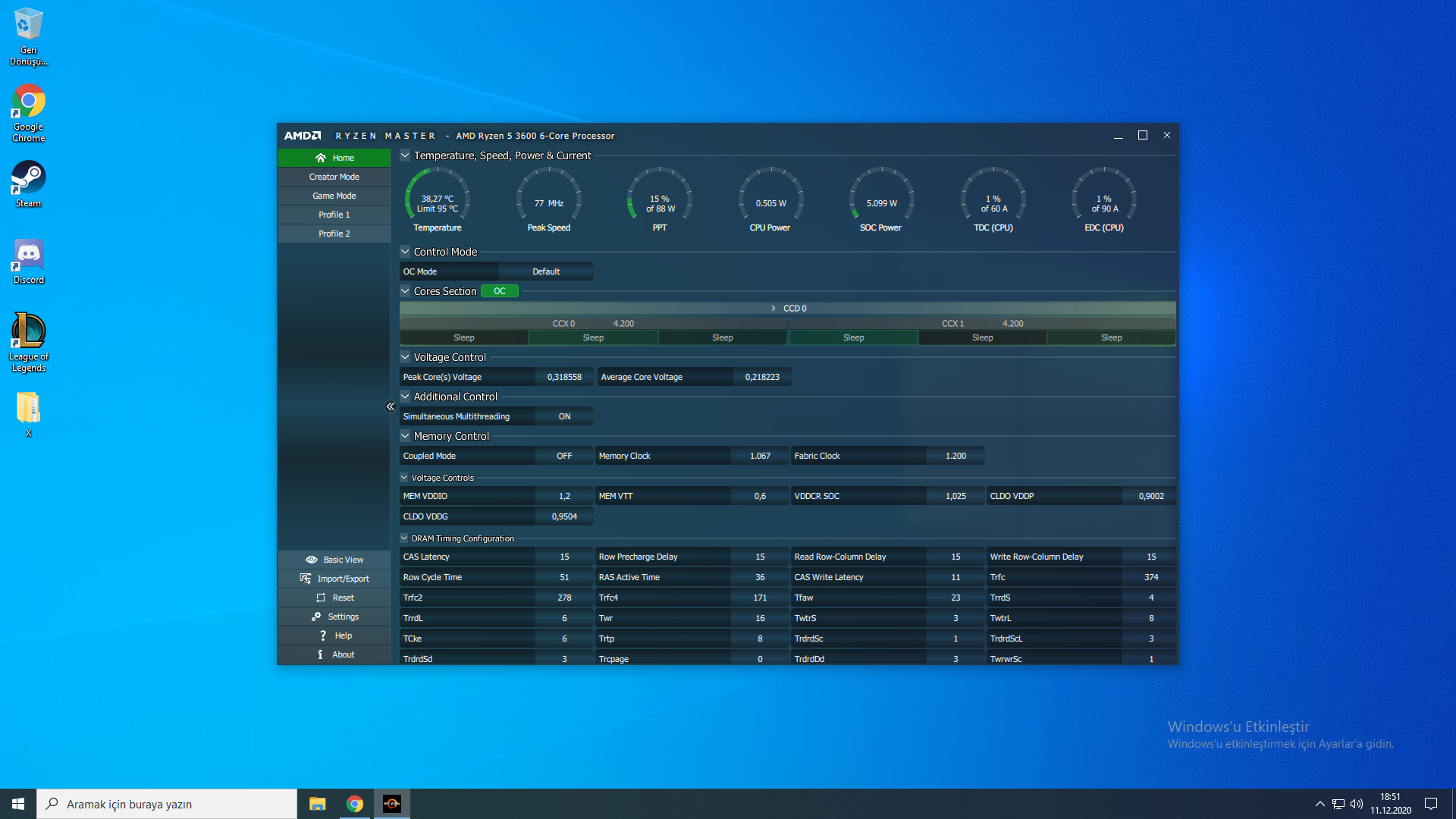The image size is (1456, 819).
Task: Click the Game Mode button
Action: pos(334,196)
